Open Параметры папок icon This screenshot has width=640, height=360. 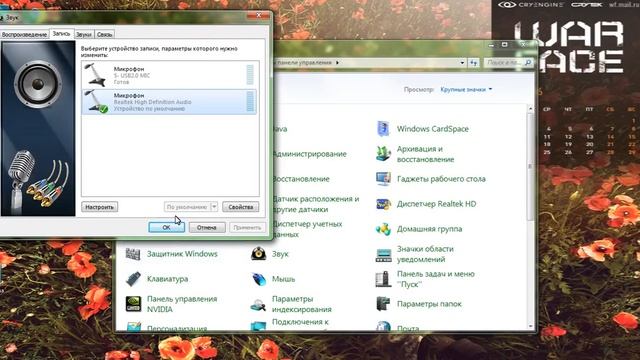pos(383,304)
